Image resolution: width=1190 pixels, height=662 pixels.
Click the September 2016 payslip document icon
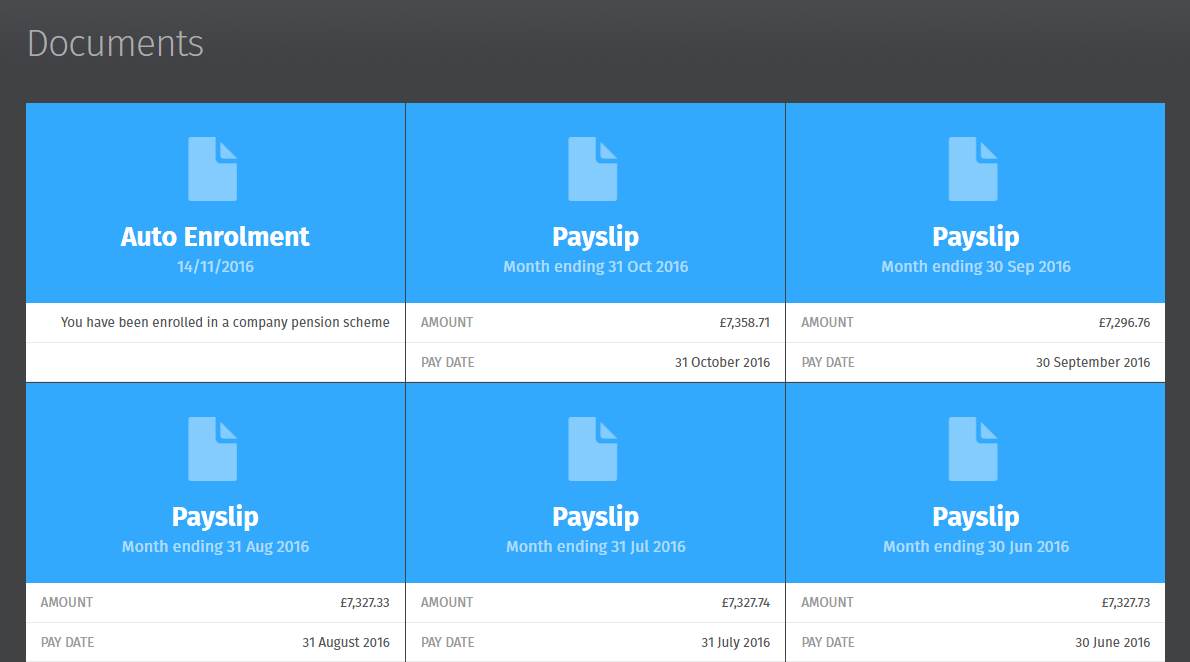[x=973, y=169]
